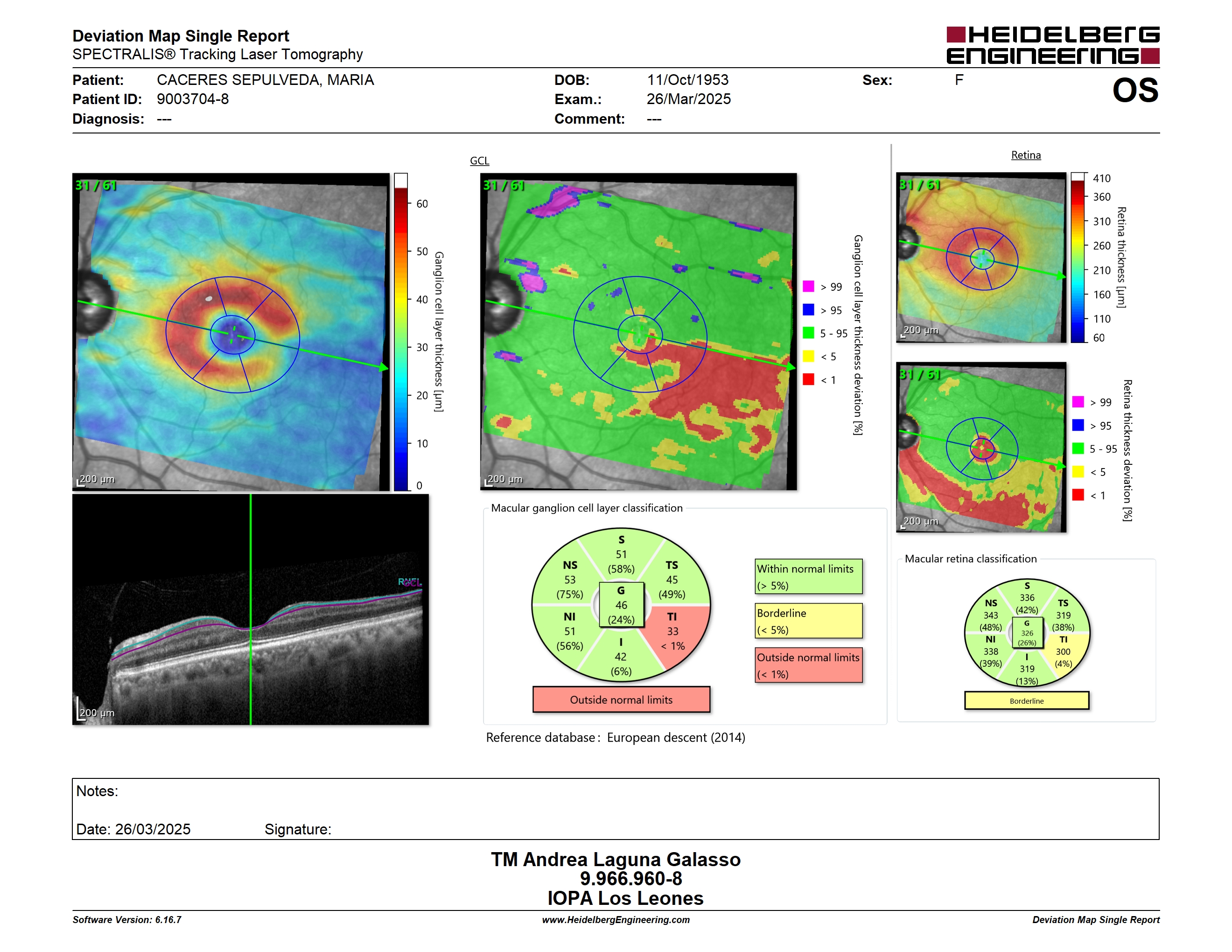Click the blue > 95 GCL legend swatch
Image resolution: width=1232 pixels, height=952 pixels.
pos(808,309)
